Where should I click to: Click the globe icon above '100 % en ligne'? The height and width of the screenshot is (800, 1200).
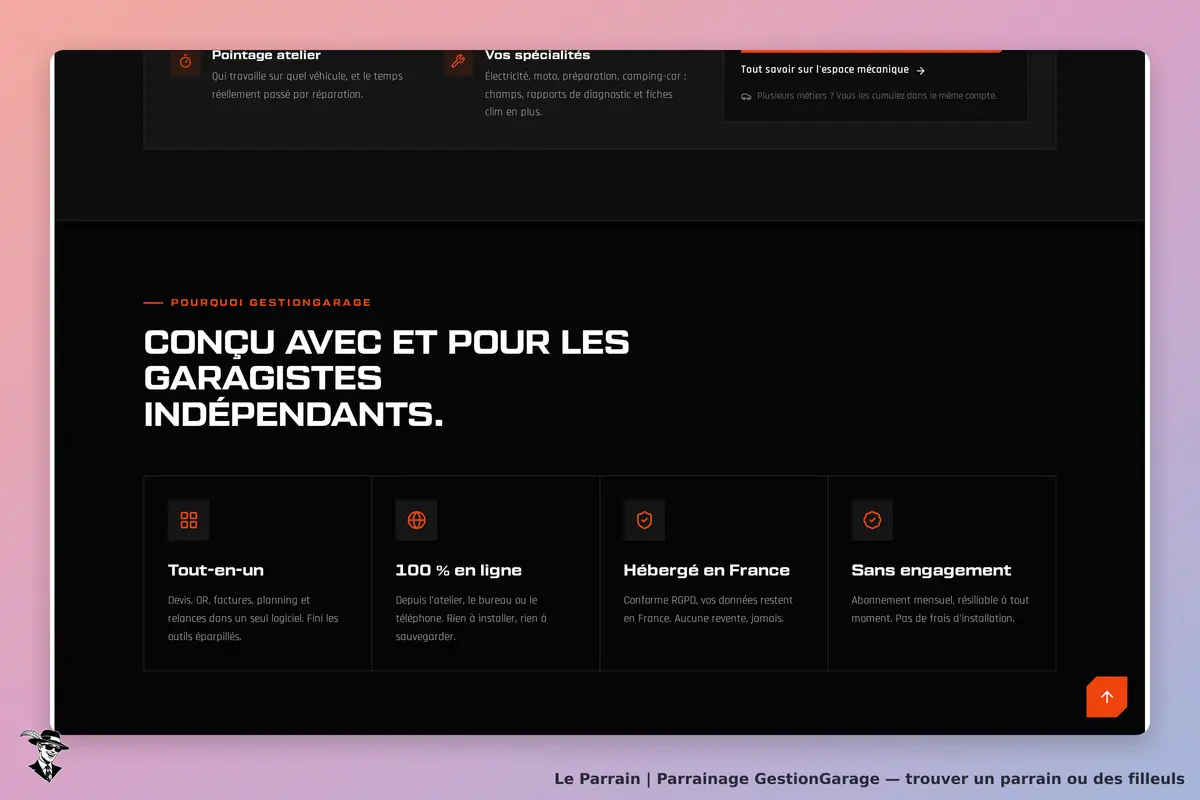pyautogui.click(x=416, y=520)
